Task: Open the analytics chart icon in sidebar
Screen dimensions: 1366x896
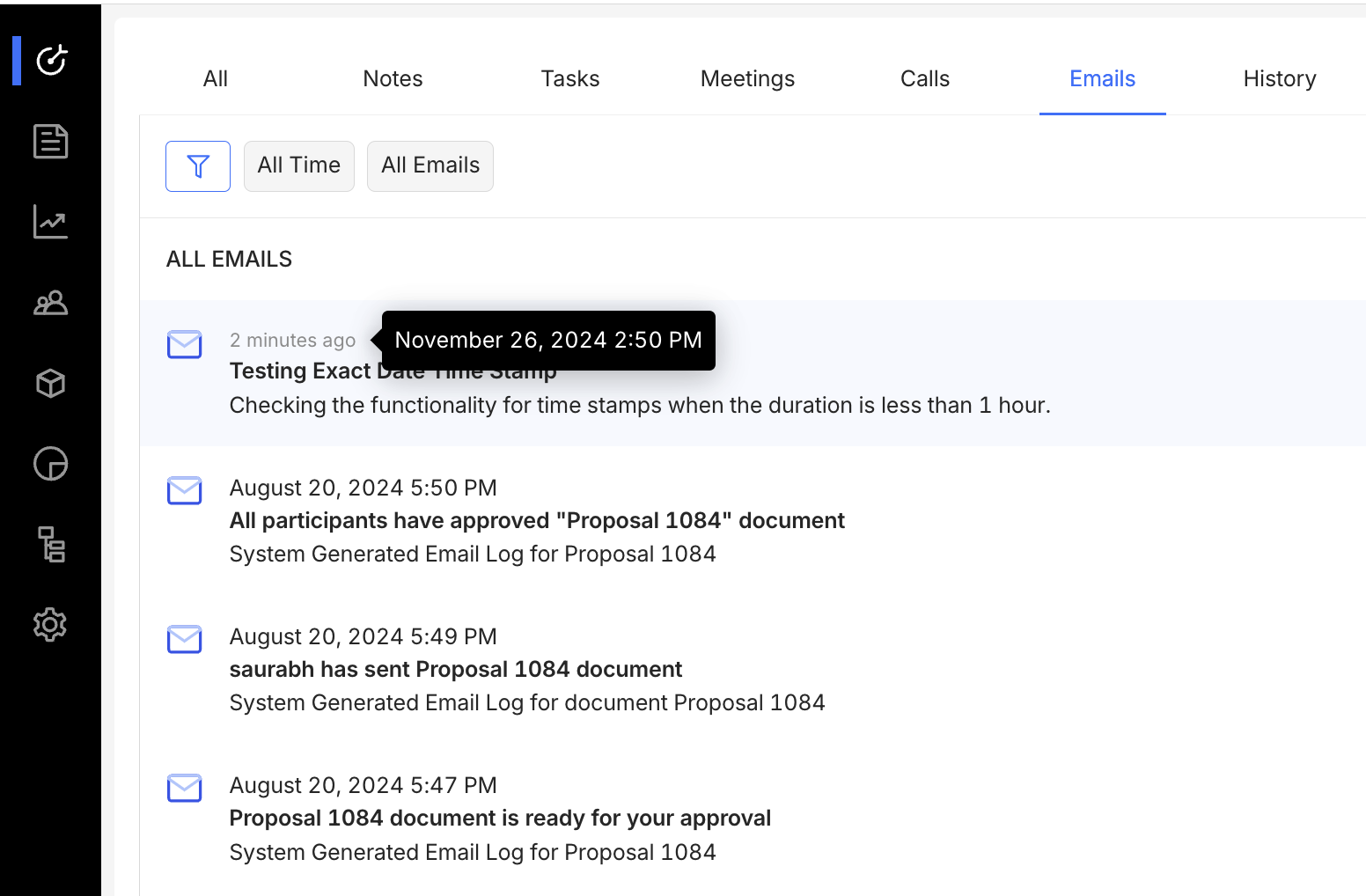Action: coord(51,222)
